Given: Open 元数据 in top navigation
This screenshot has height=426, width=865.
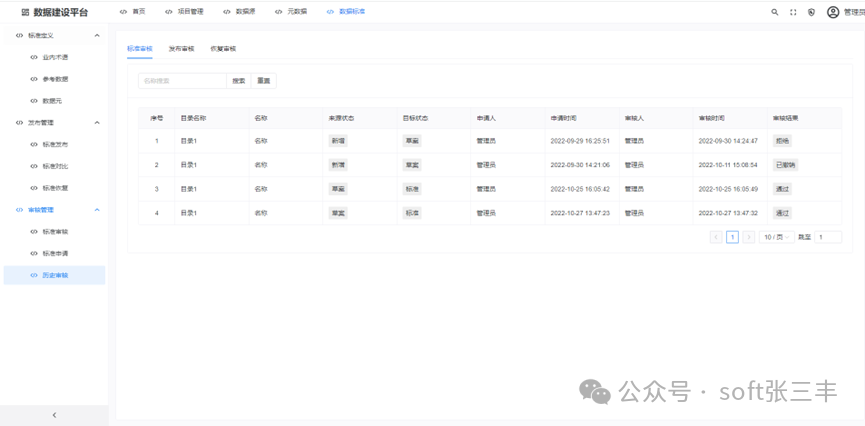Looking at the screenshot, I should [x=291, y=12].
